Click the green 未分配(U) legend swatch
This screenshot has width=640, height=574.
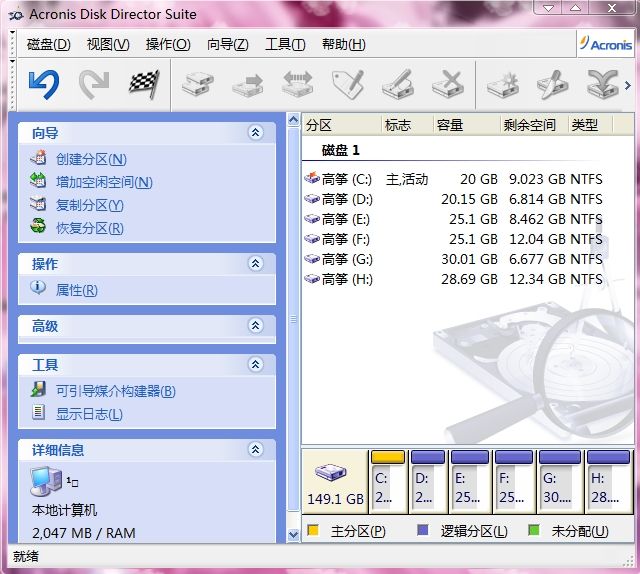[533, 530]
